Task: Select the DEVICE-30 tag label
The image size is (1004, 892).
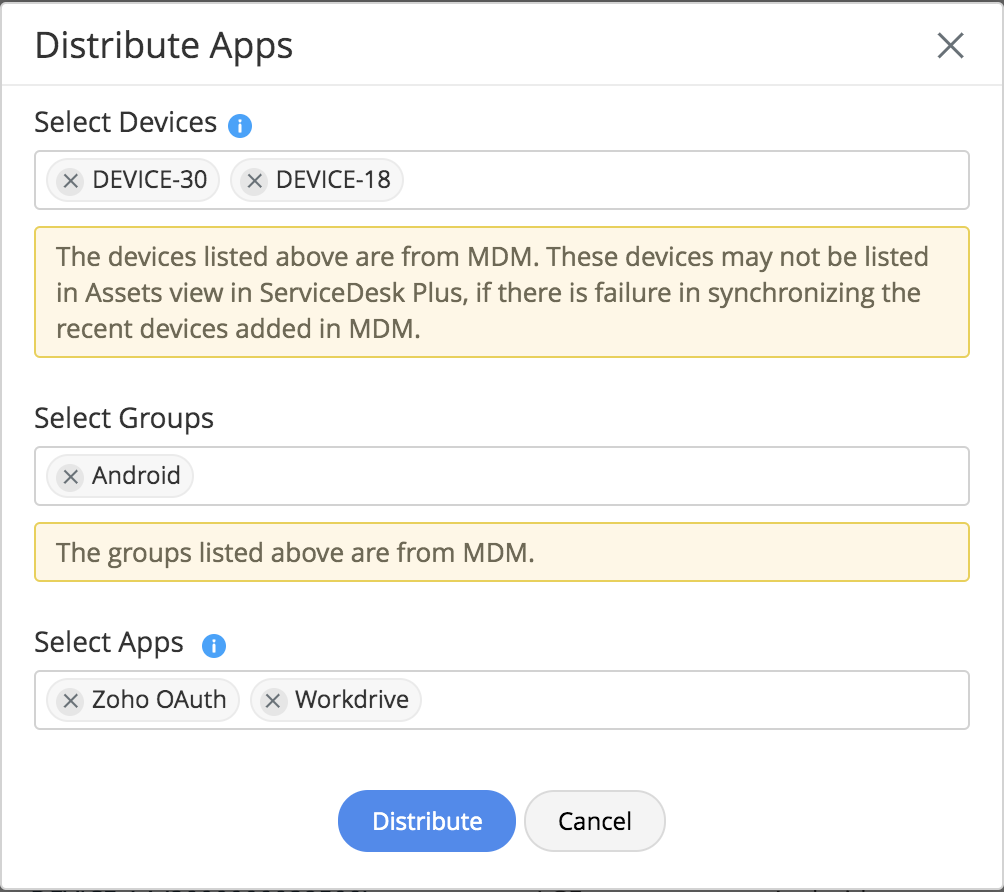Action: pos(150,180)
